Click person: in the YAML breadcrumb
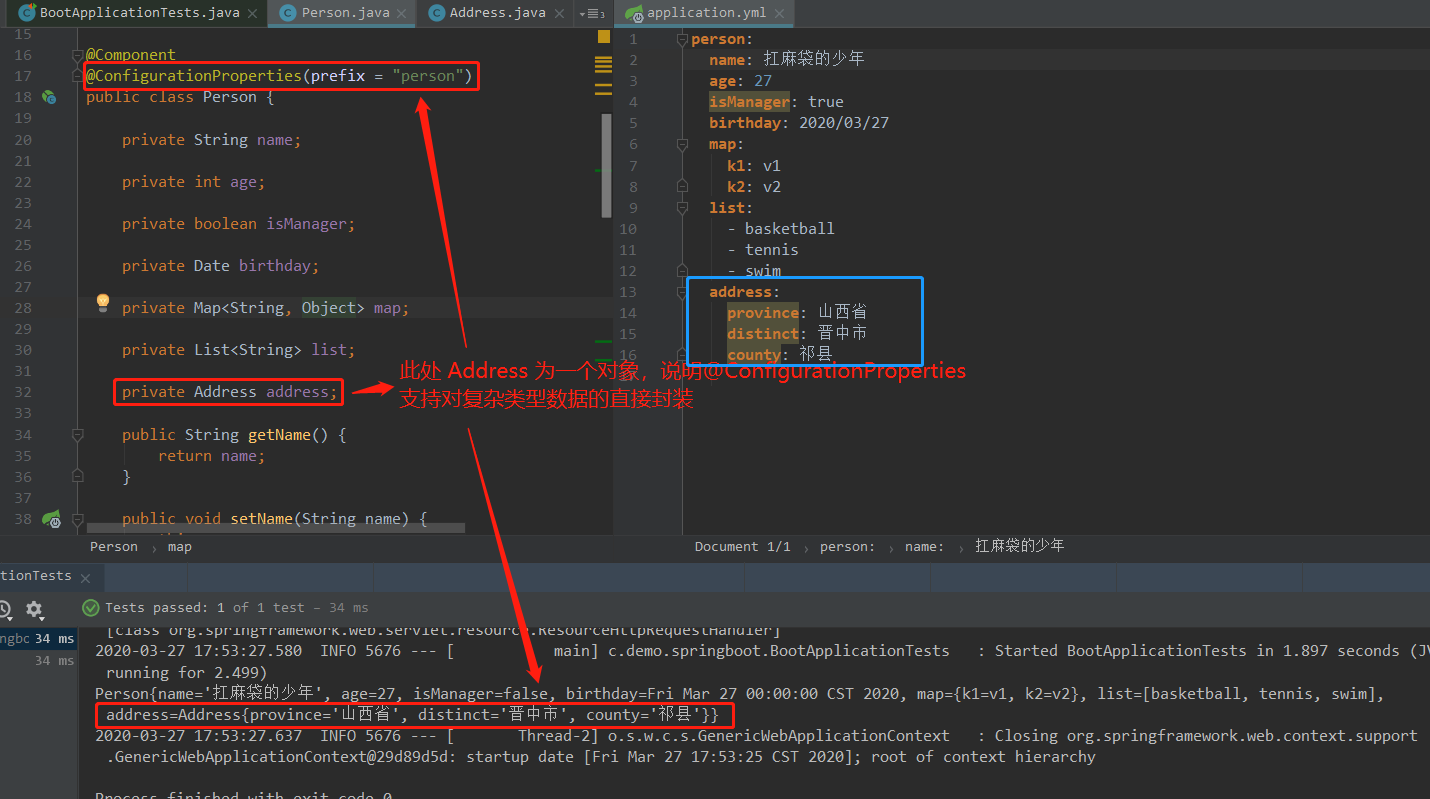This screenshot has height=799, width=1430. coord(847,547)
